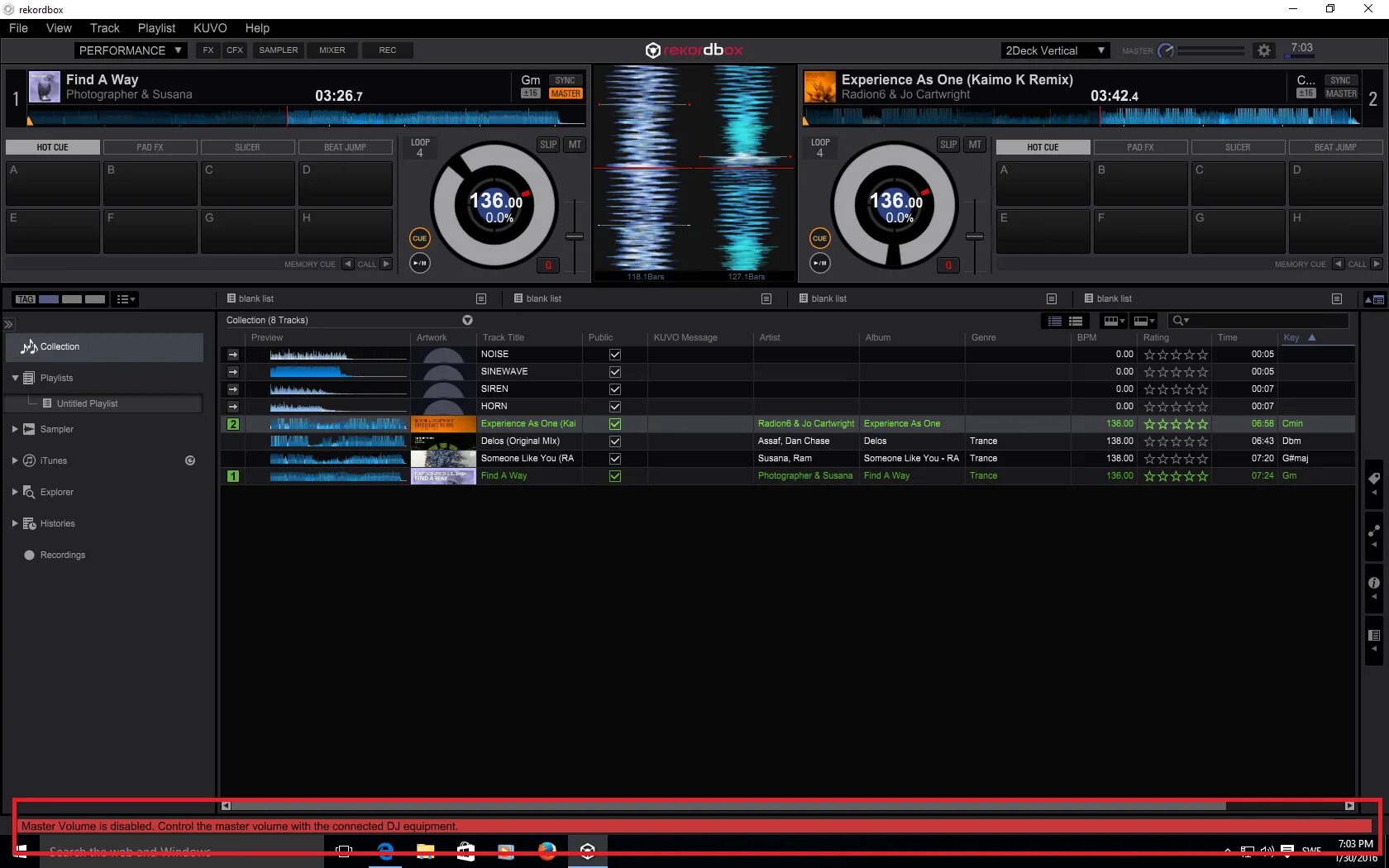This screenshot has height=868, width=1389.
Task: Click the track filter icon next to Collection
Action: click(x=467, y=320)
